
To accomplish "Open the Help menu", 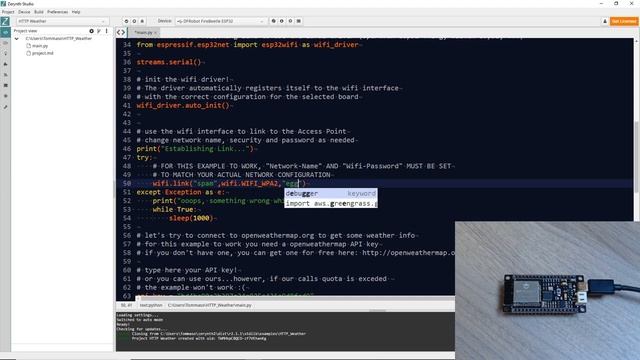I will click(x=76, y=12).
